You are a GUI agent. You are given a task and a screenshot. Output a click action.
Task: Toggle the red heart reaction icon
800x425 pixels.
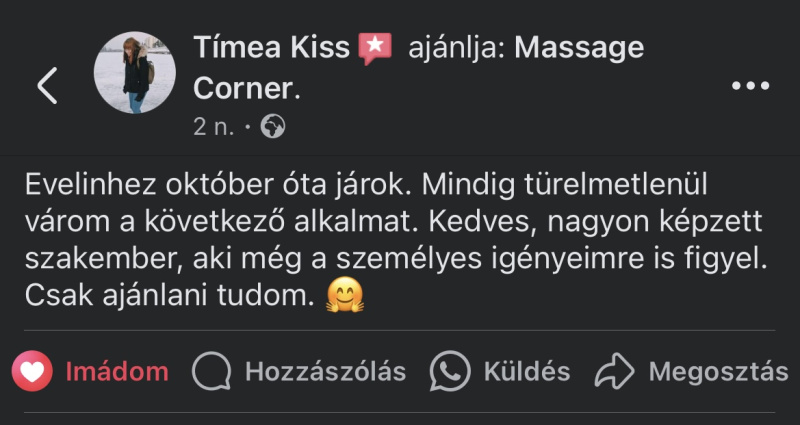pyautogui.click(x=32, y=372)
